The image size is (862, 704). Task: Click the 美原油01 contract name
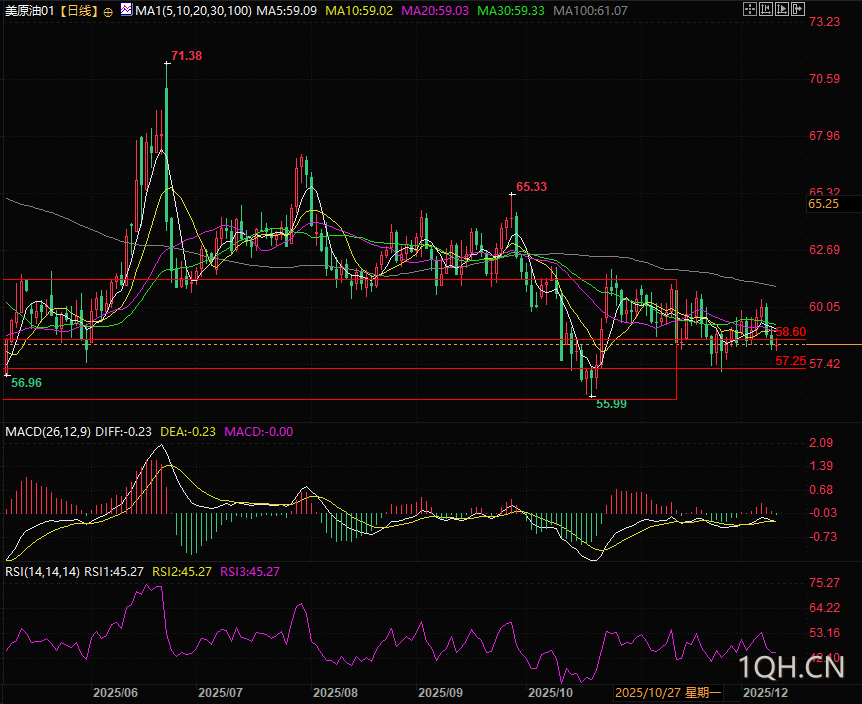coord(32,11)
